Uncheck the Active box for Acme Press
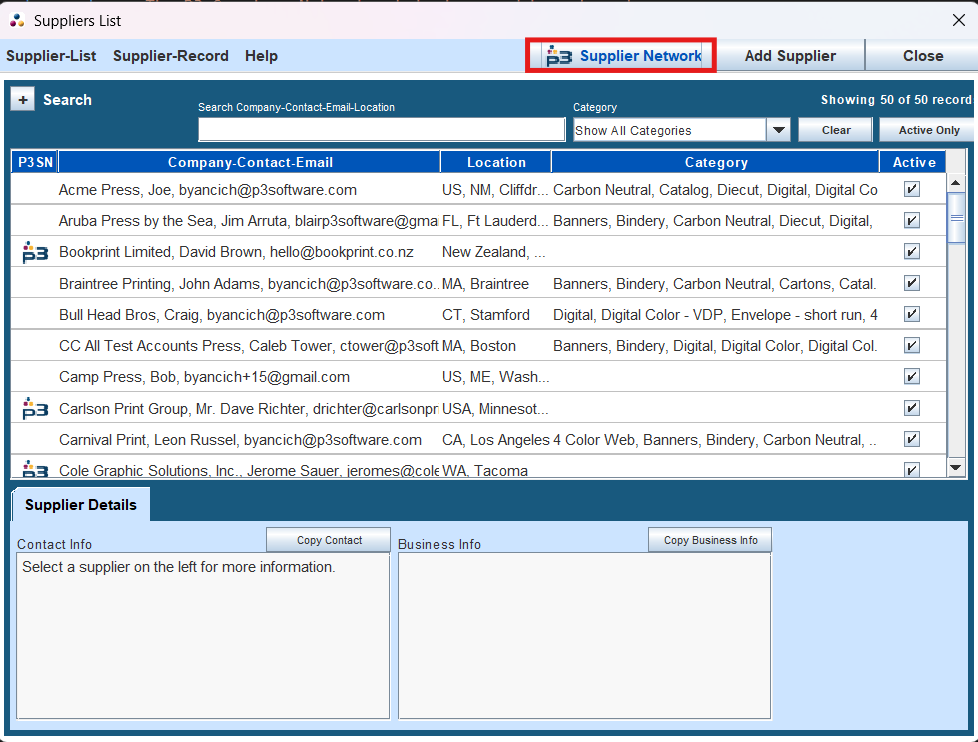978x742 pixels. [x=911, y=190]
